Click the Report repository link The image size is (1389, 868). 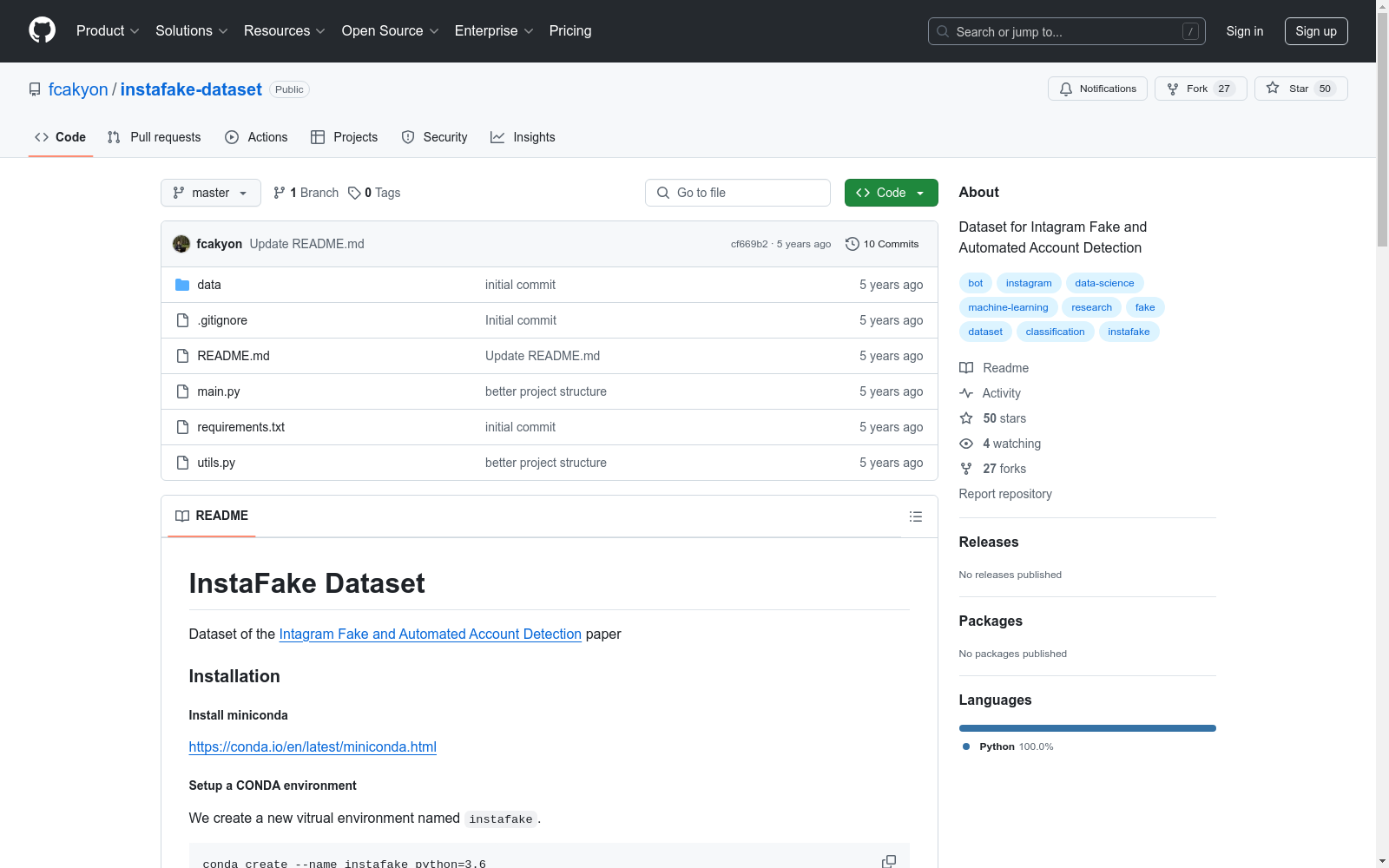click(1005, 494)
